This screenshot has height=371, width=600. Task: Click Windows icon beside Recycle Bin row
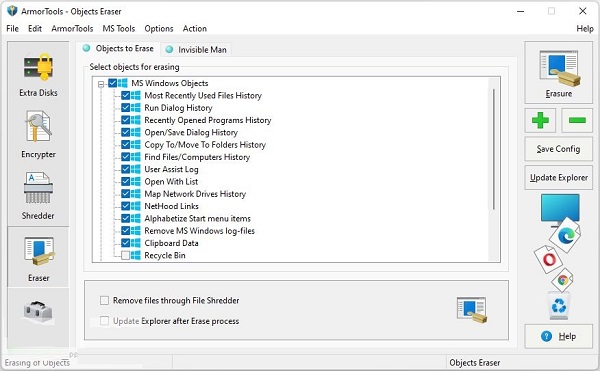tap(135, 255)
